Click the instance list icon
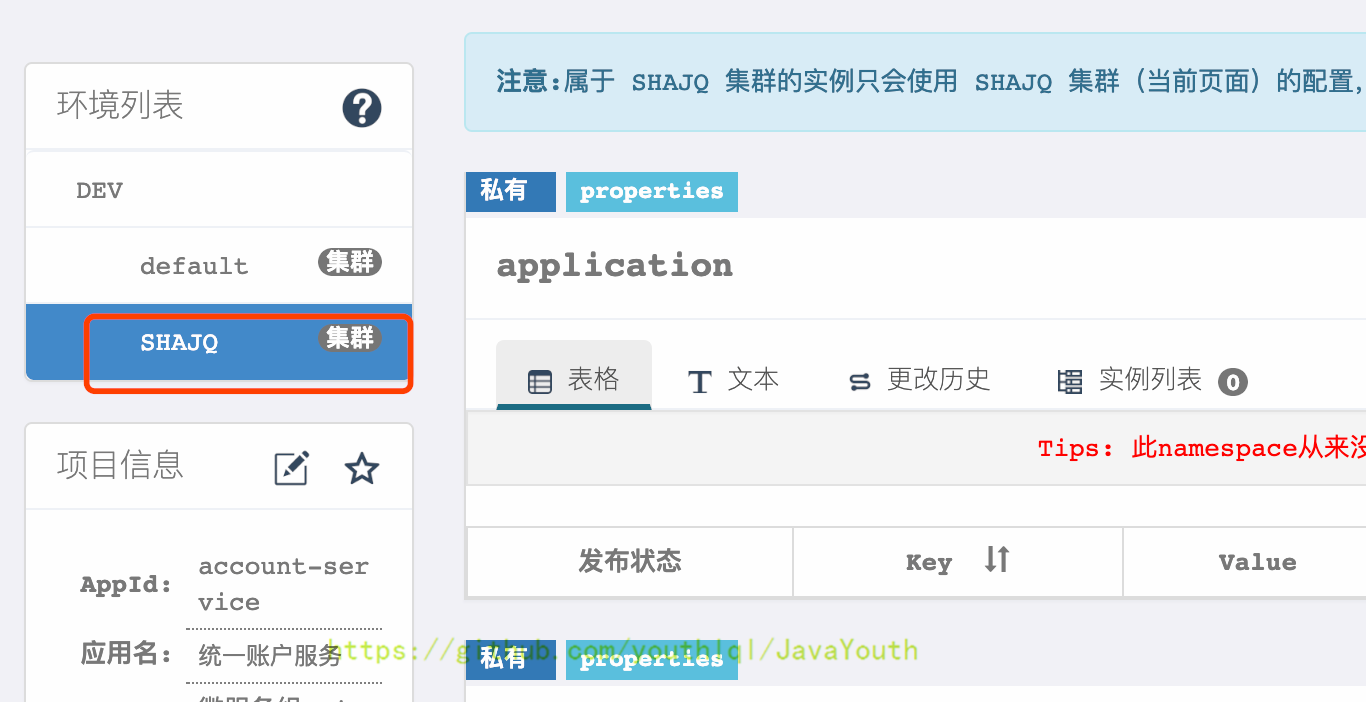 tap(1070, 382)
